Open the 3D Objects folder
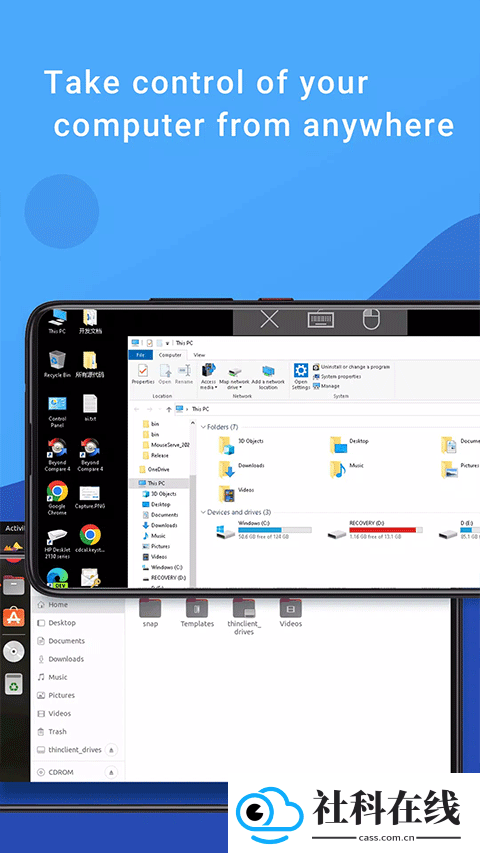Image resolution: width=480 pixels, height=853 pixels. coord(241,444)
